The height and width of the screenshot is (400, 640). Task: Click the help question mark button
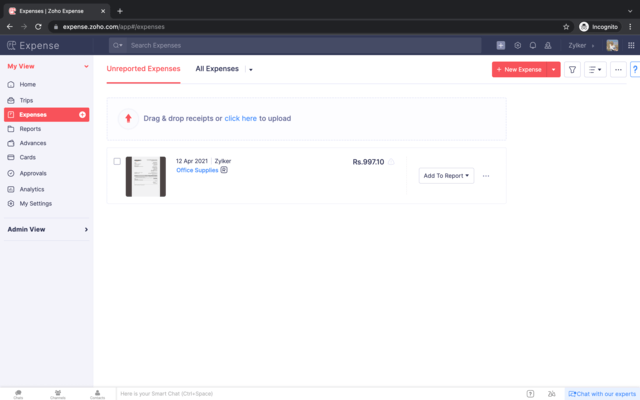click(635, 69)
